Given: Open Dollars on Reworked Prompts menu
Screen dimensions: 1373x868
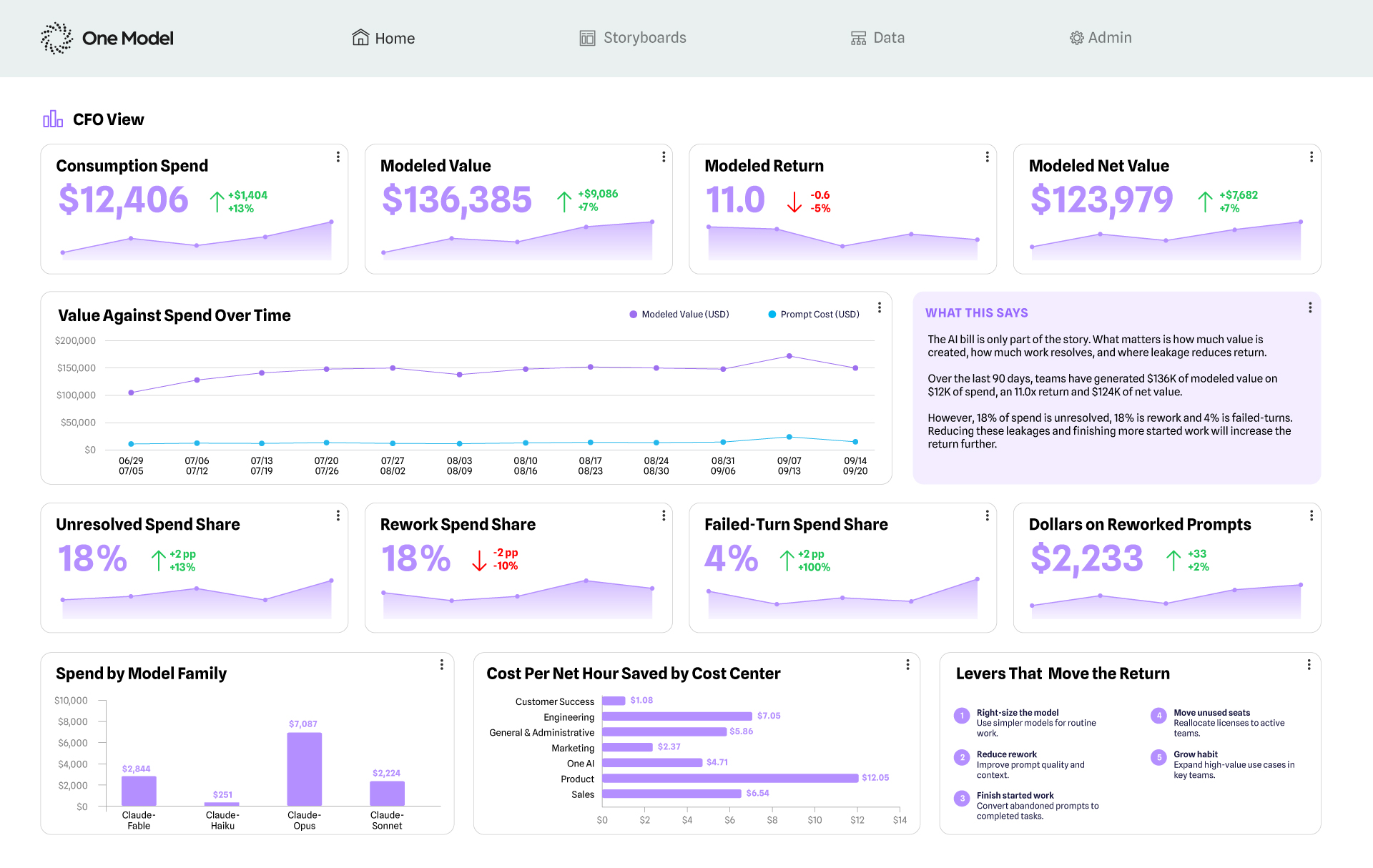Looking at the screenshot, I should coord(1312,516).
